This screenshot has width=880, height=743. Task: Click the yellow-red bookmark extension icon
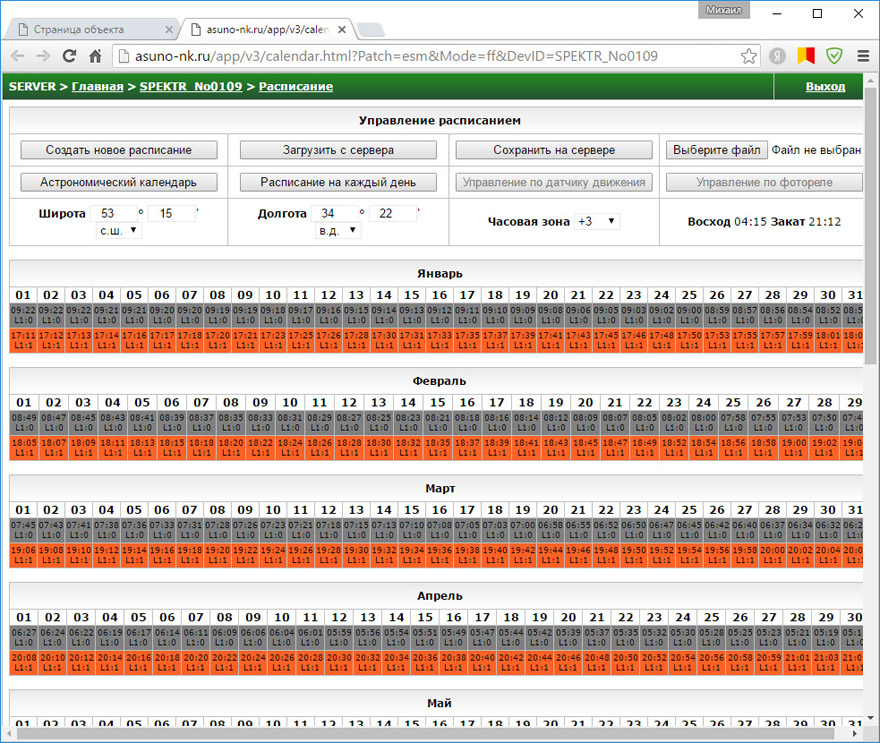806,56
